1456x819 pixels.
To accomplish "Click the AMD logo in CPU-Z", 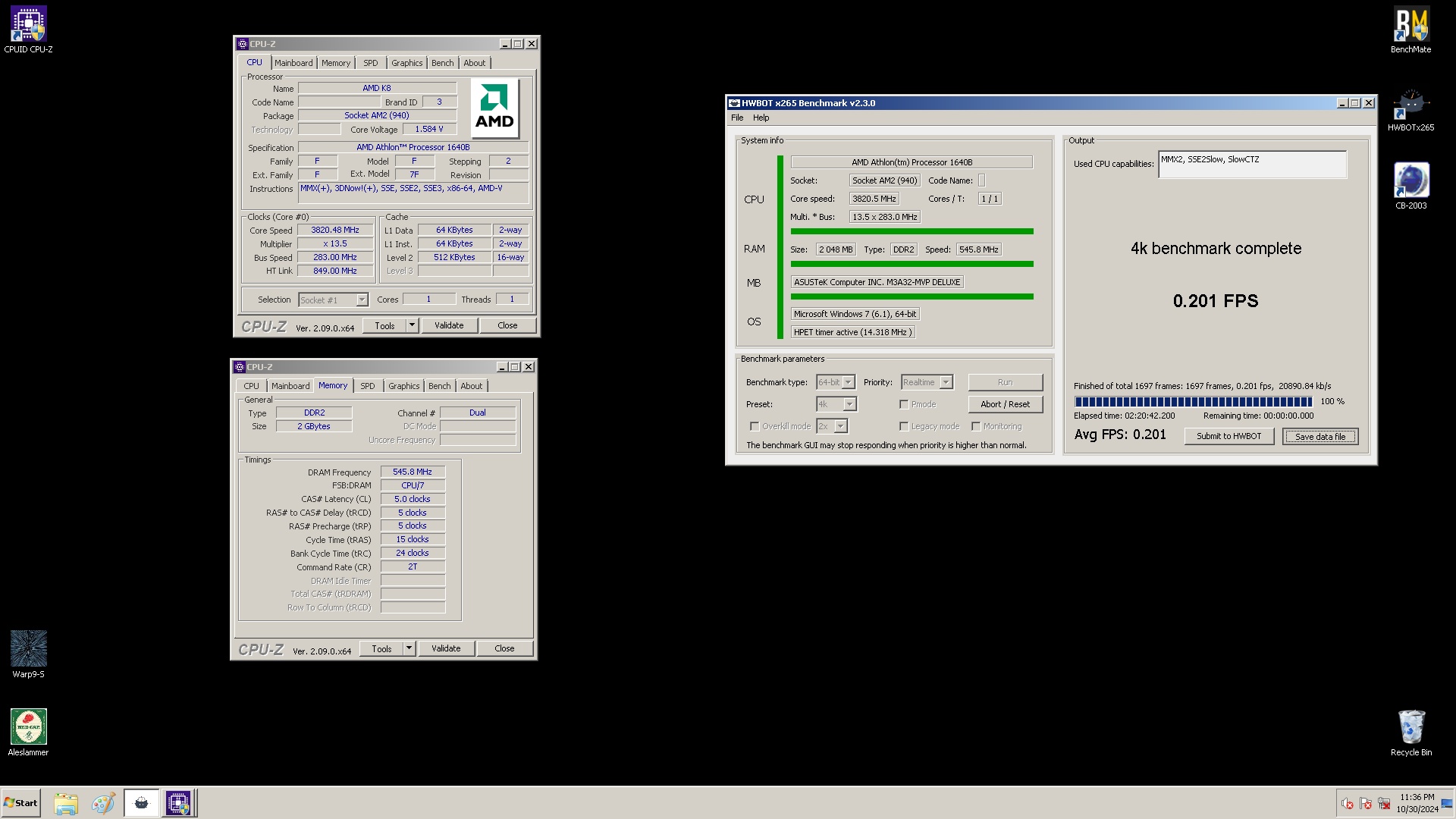I will [x=494, y=108].
